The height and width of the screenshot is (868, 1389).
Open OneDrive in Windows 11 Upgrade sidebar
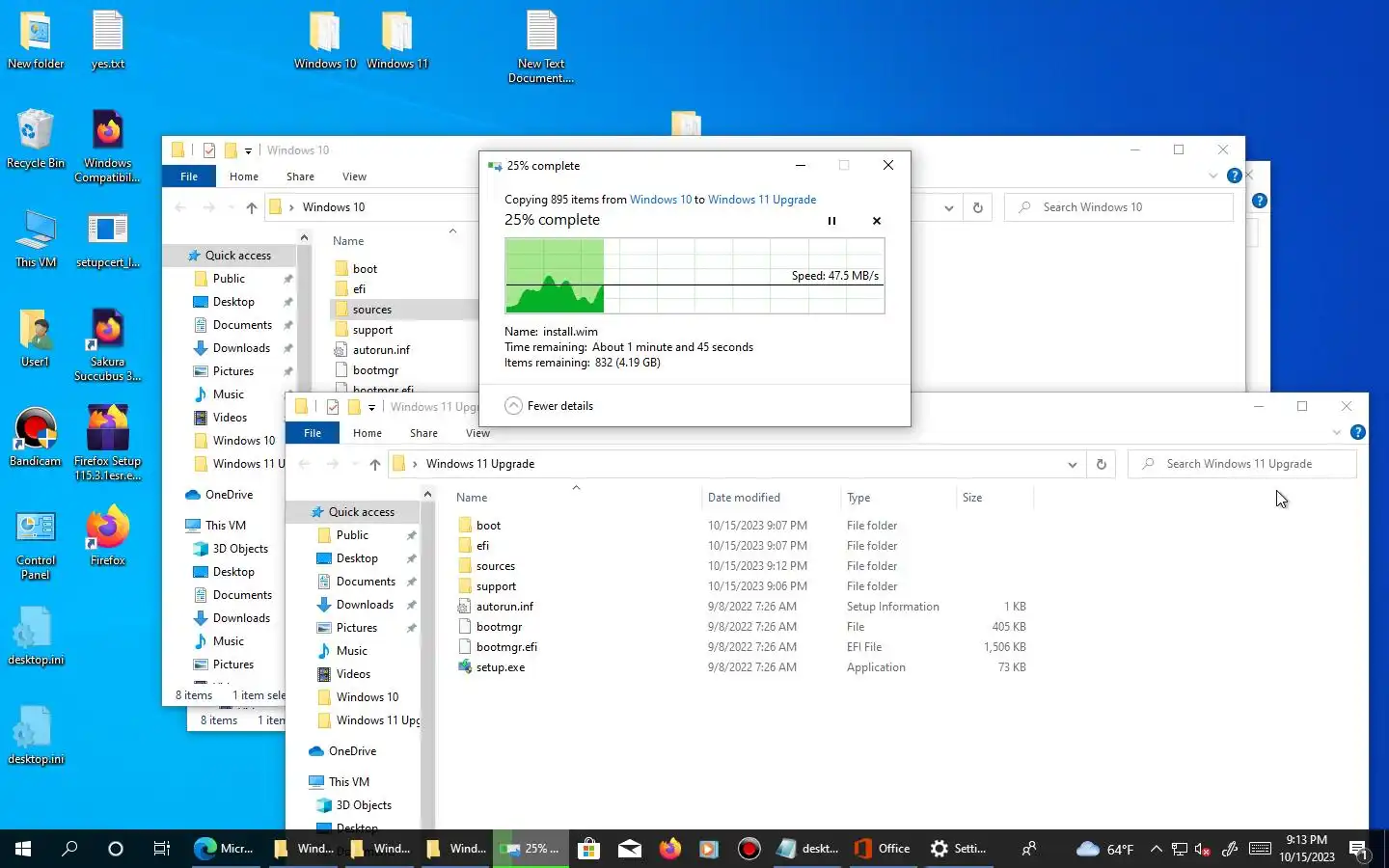click(x=352, y=751)
